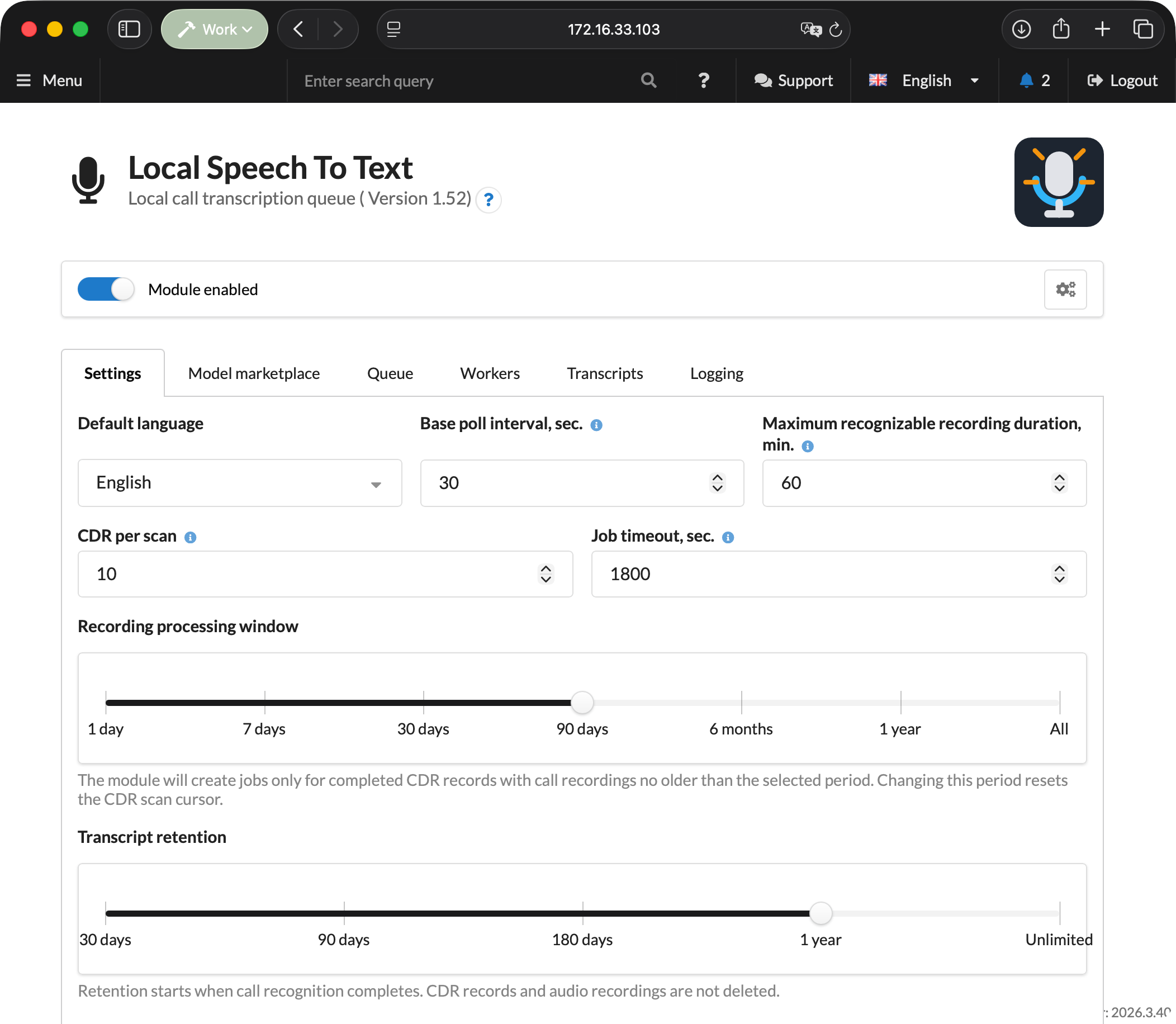Image resolution: width=1176 pixels, height=1024 pixels.
Task: Set processing window slider to 6 months
Action: (x=741, y=703)
